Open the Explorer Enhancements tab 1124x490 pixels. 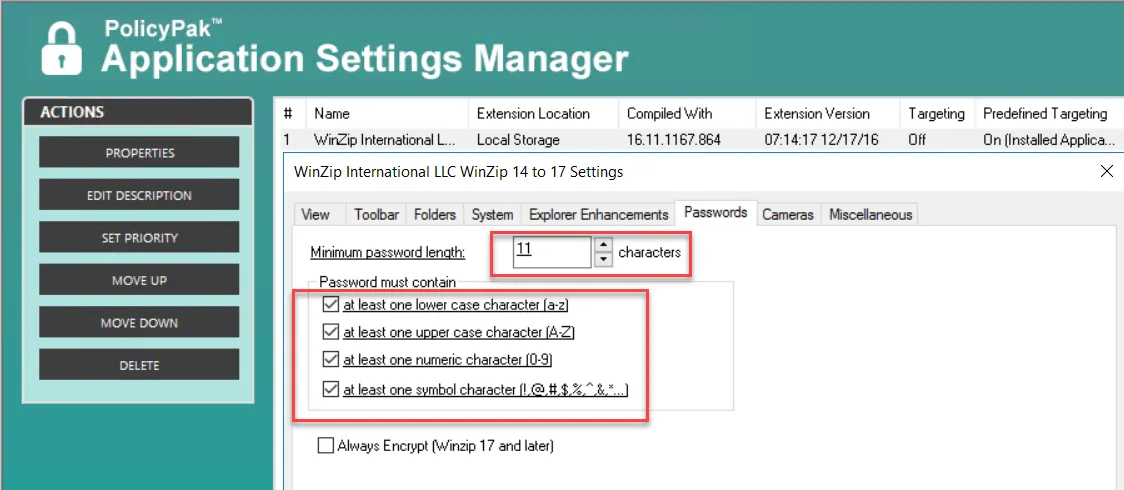click(599, 214)
